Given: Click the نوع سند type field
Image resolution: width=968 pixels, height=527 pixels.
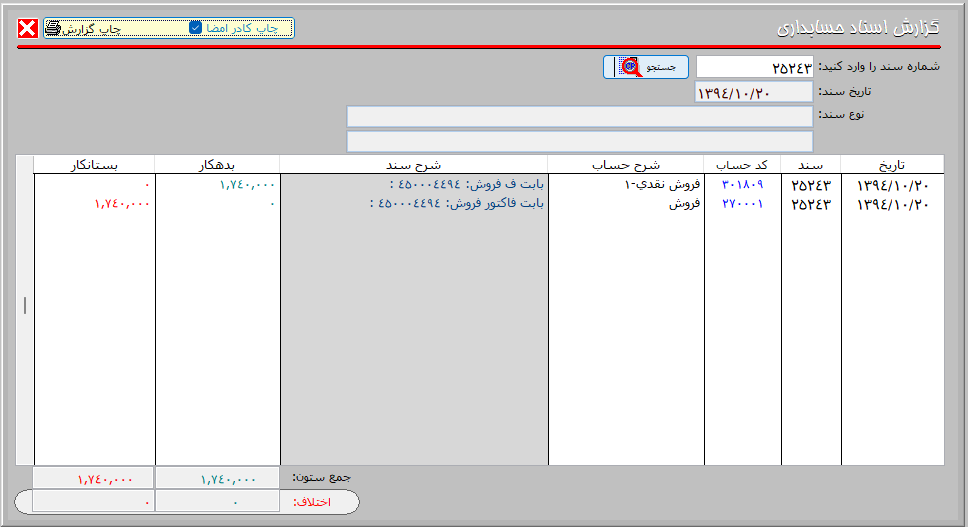Looking at the screenshot, I should 579,117.
